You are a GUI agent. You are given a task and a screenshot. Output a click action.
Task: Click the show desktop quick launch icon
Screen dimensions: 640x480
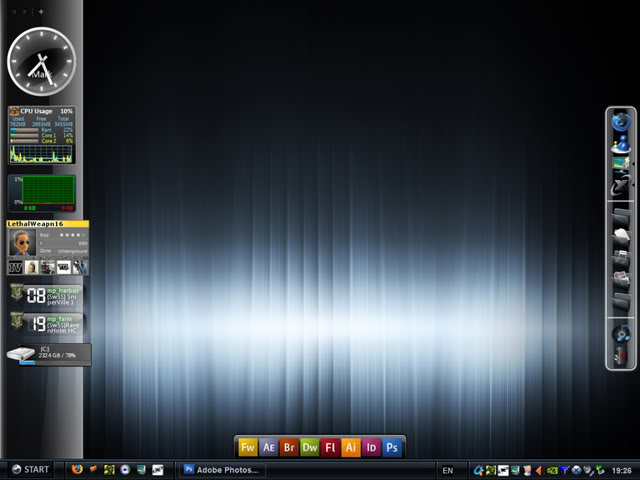click(141, 470)
